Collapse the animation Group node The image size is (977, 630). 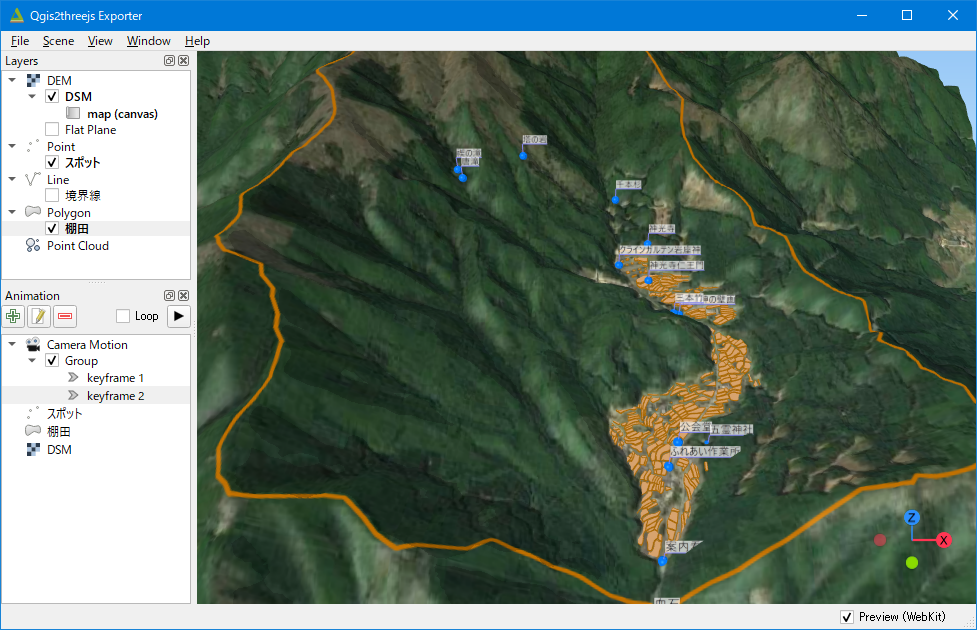32,361
